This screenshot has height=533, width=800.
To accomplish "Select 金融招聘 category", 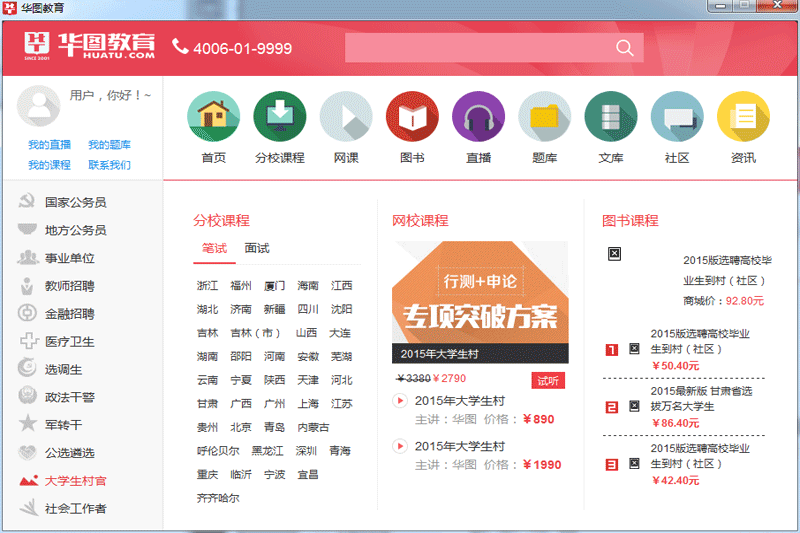I will point(69,314).
